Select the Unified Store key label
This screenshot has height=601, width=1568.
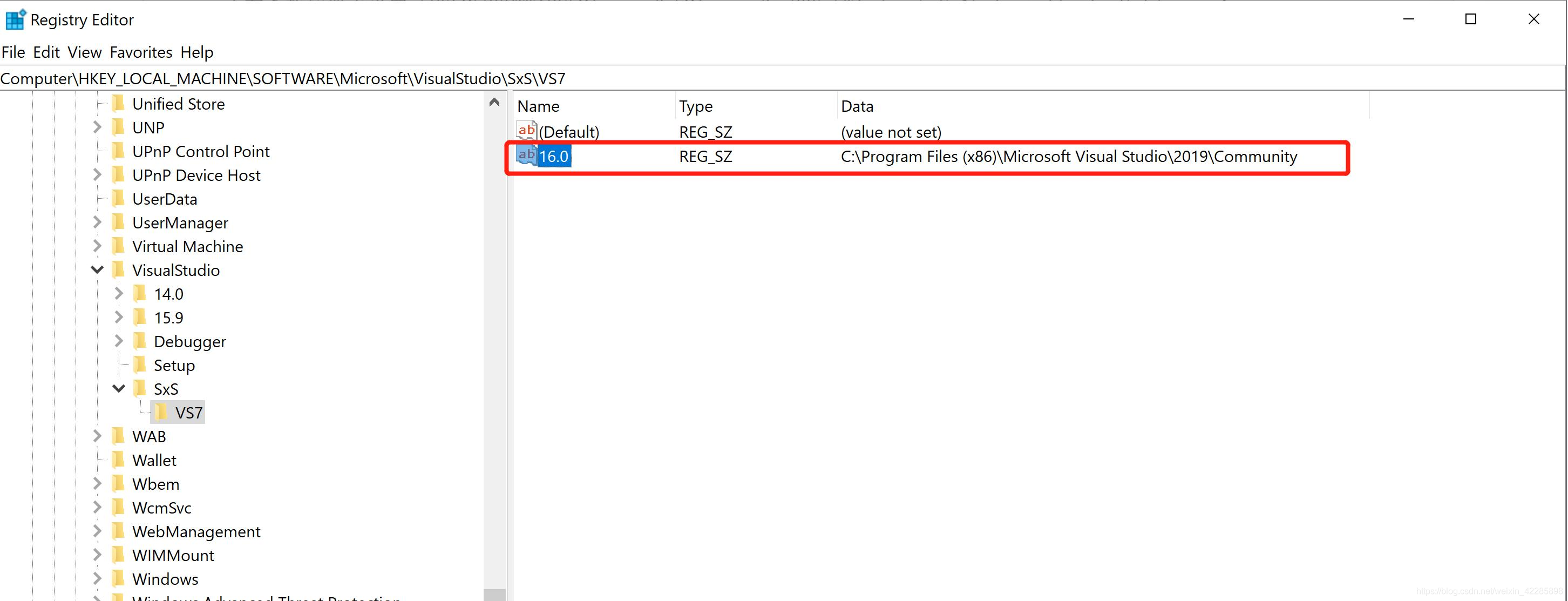[x=178, y=104]
